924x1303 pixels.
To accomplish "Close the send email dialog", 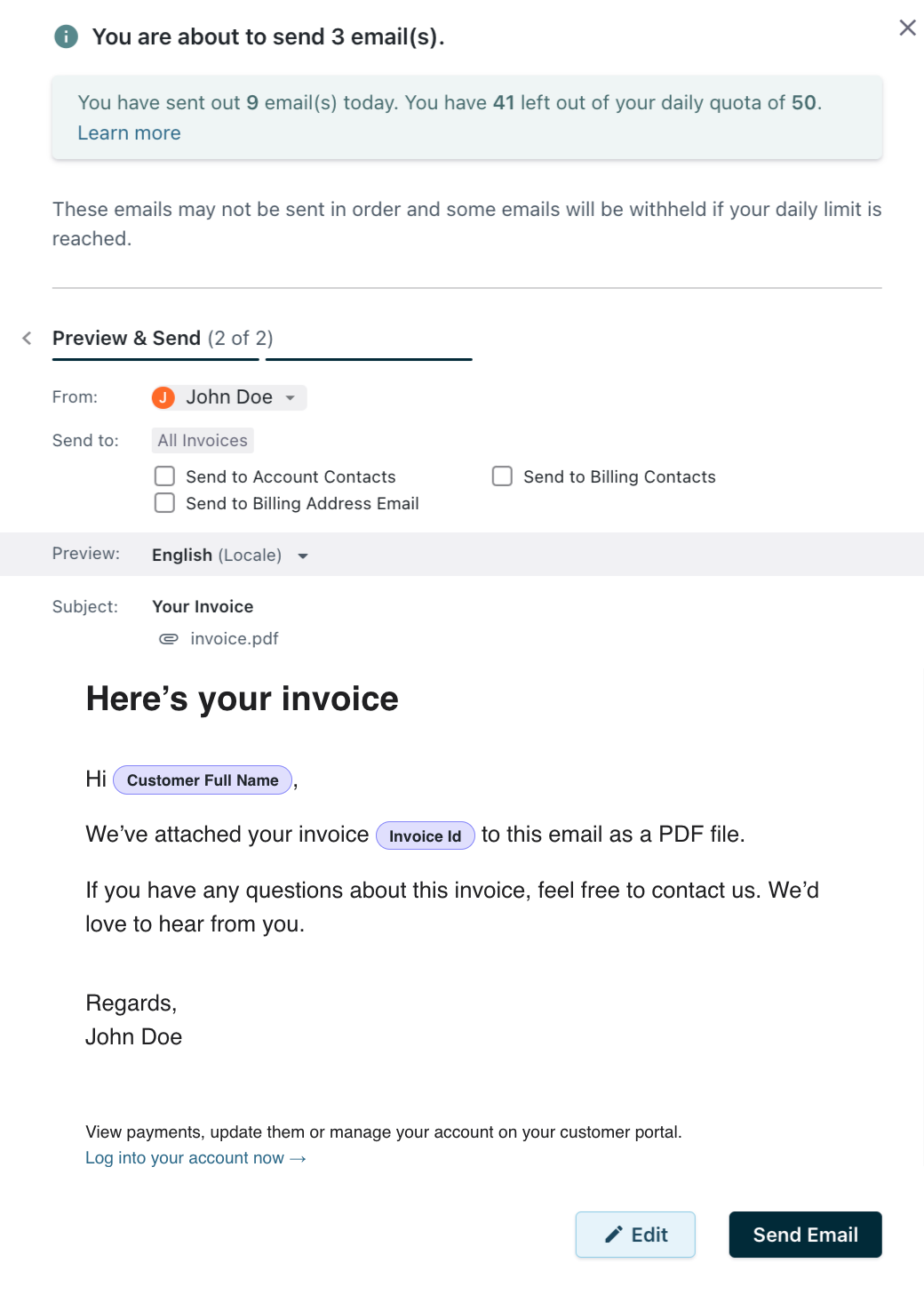I will (907, 28).
